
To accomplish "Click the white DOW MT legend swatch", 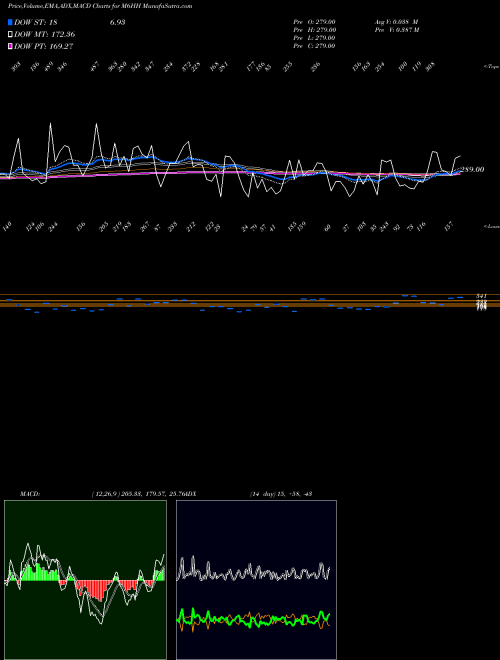I will pos(11,35).
